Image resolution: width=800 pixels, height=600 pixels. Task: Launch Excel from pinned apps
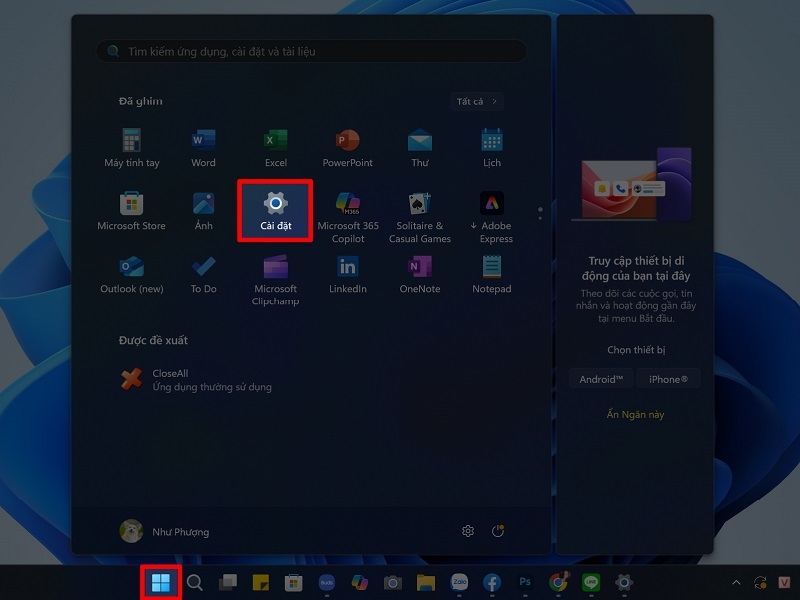tap(276, 147)
